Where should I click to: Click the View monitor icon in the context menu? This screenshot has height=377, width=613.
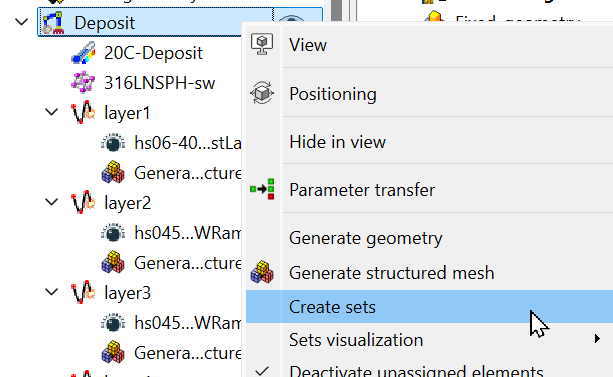click(262, 44)
